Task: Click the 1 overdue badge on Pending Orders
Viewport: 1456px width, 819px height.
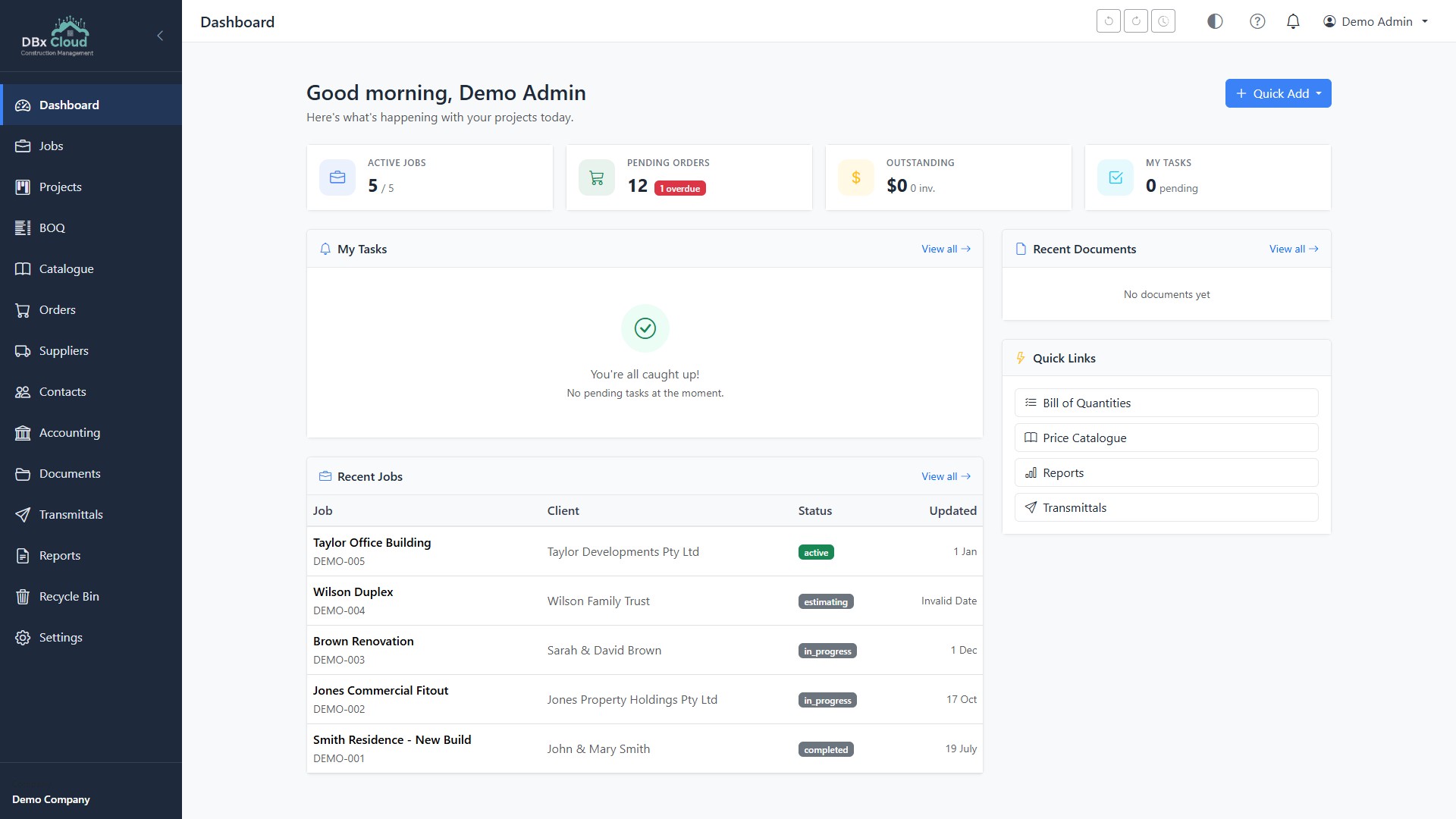Action: tap(679, 188)
